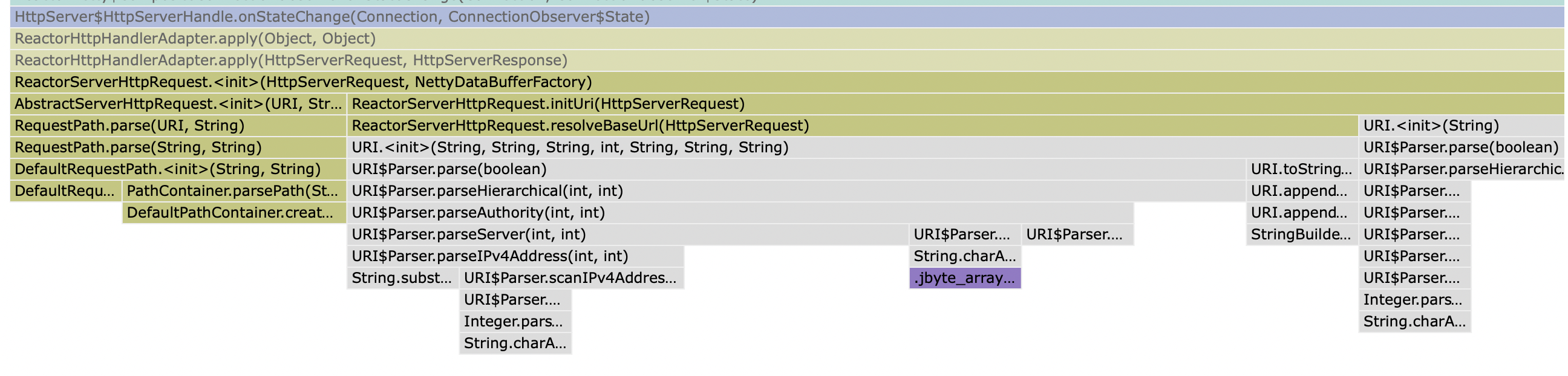The width and height of the screenshot is (1568, 376).
Task: Select the String.subst... frame
Action: pos(403,278)
